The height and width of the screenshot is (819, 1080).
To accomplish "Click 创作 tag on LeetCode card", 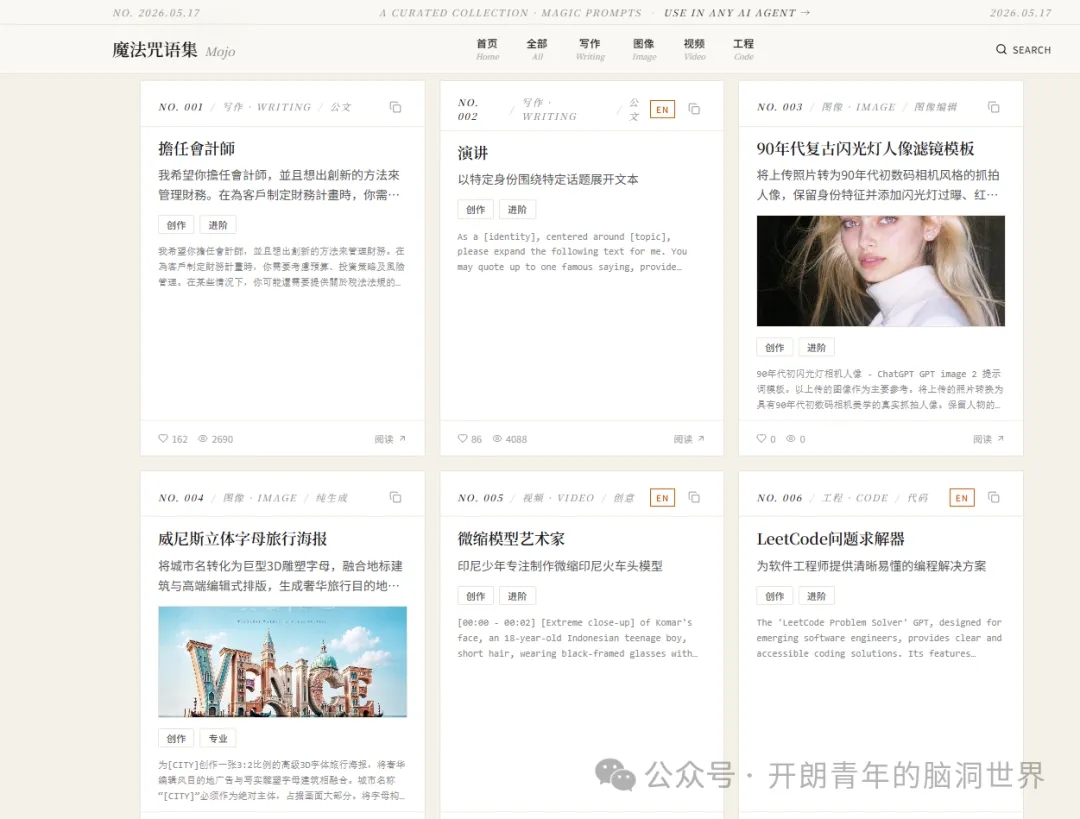I will point(774,596).
